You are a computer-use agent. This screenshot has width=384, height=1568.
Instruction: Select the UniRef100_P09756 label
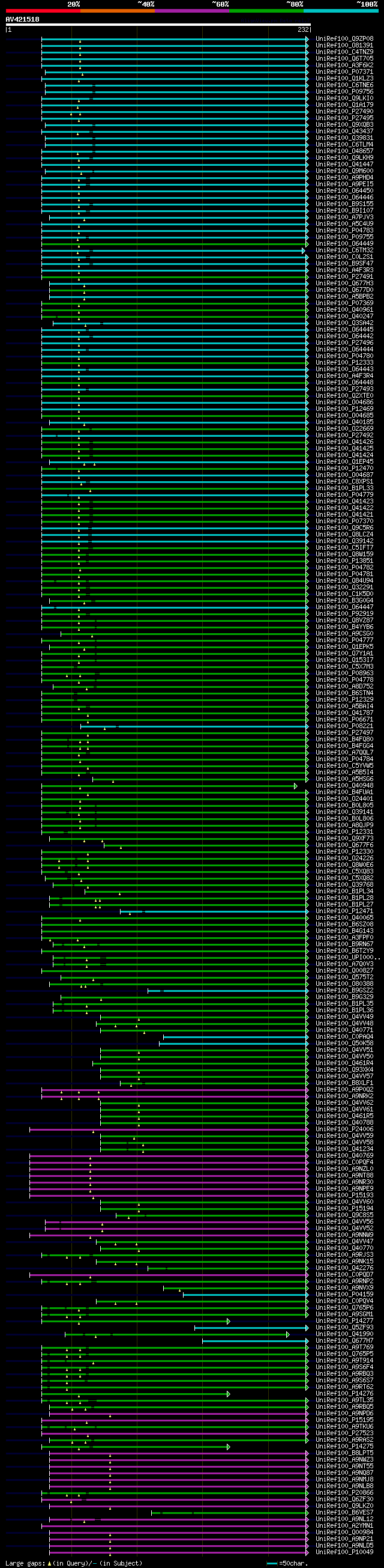[x=344, y=92]
